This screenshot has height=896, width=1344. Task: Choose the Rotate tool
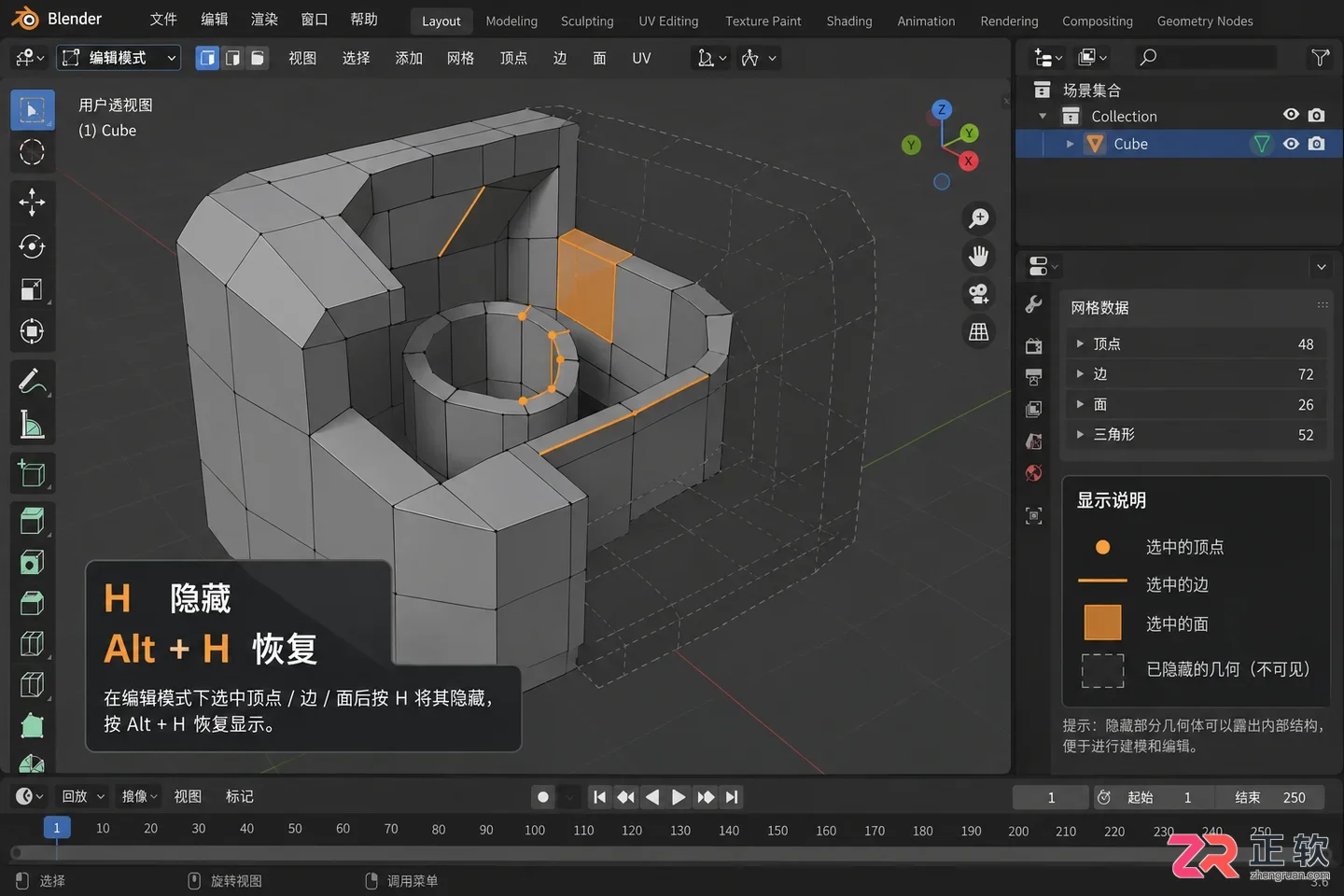click(32, 245)
